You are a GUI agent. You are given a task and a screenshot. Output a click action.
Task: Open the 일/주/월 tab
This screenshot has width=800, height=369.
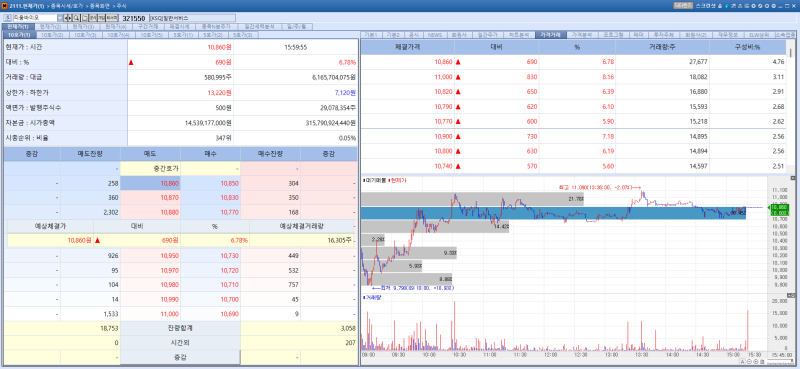[x=296, y=26]
